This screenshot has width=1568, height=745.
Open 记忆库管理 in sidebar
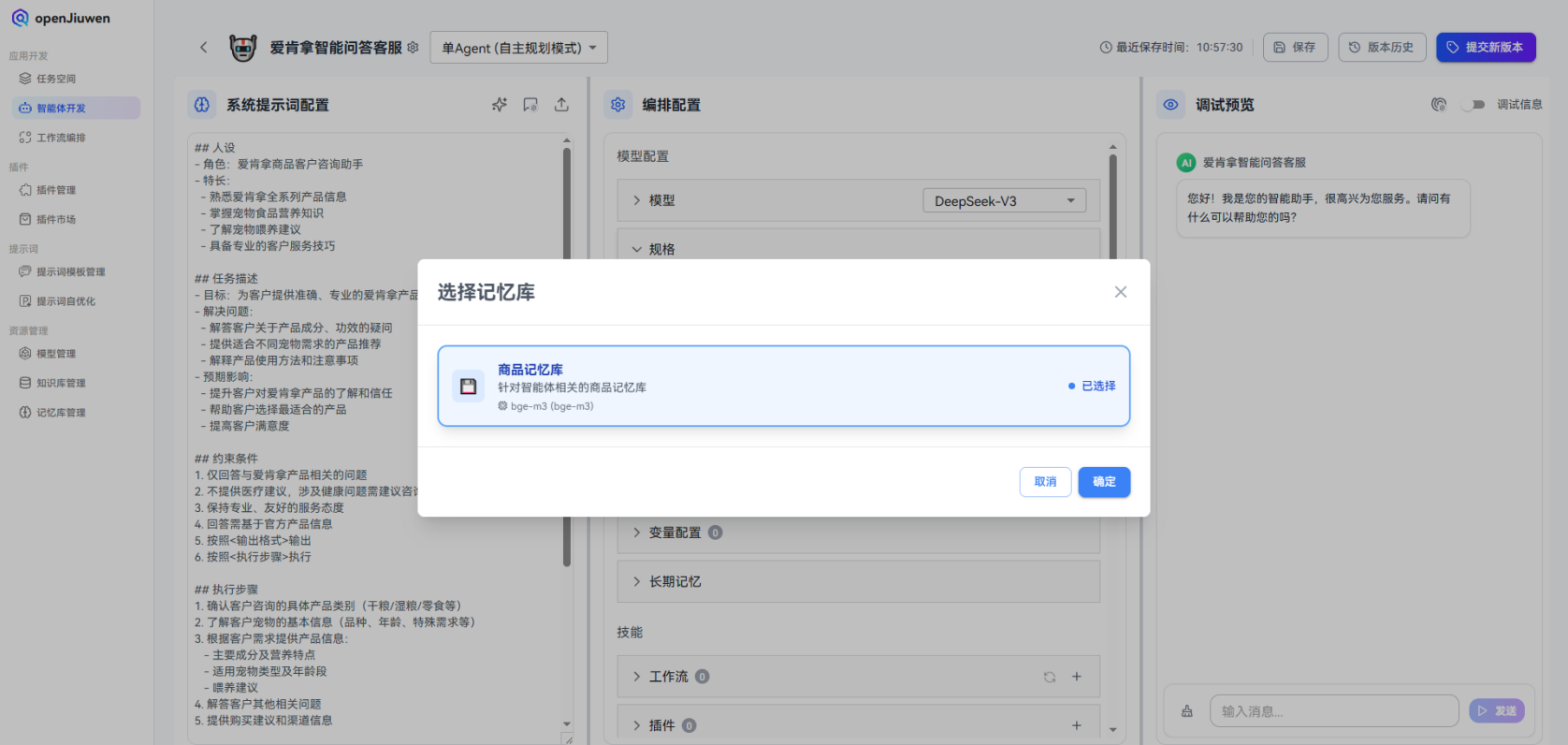(77, 413)
